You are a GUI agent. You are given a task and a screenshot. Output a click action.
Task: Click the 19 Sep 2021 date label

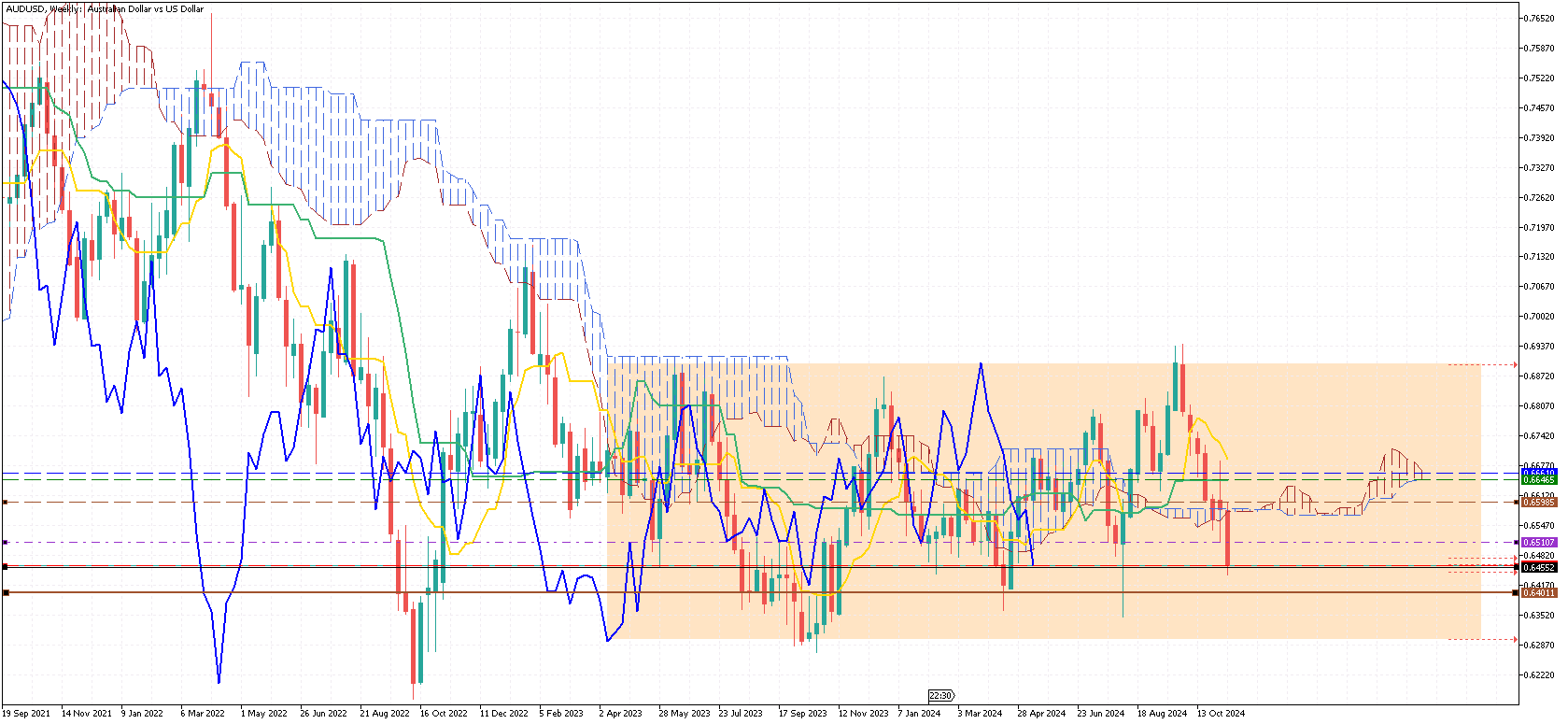[x=26, y=714]
